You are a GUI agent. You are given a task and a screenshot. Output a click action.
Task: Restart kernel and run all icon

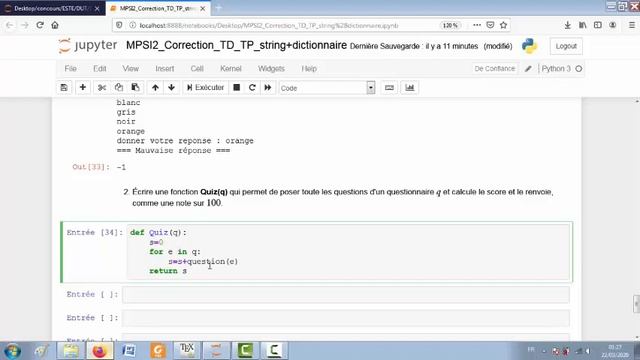point(268,88)
